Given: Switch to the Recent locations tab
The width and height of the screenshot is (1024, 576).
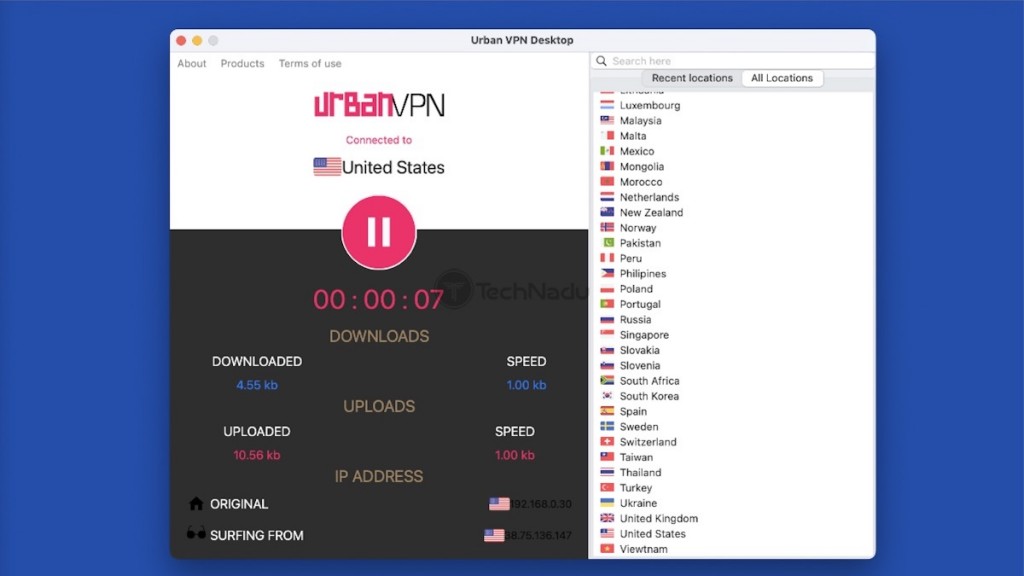Looking at the screenshot, I should pos(692,78).
